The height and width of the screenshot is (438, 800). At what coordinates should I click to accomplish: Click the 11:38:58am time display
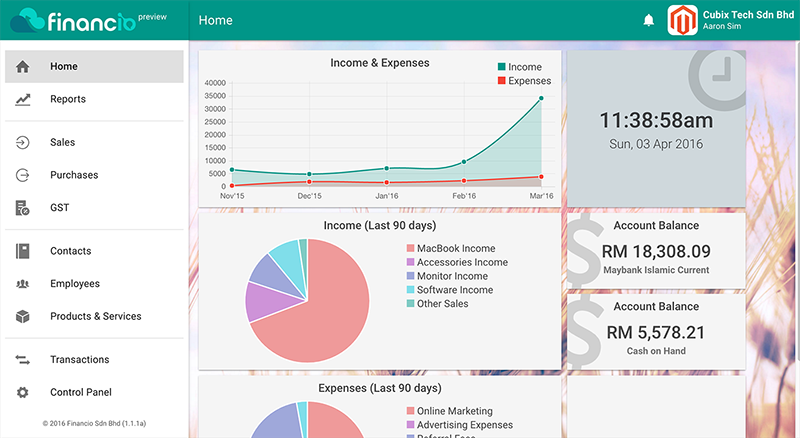pyautogui.click(x=656, y=121)
